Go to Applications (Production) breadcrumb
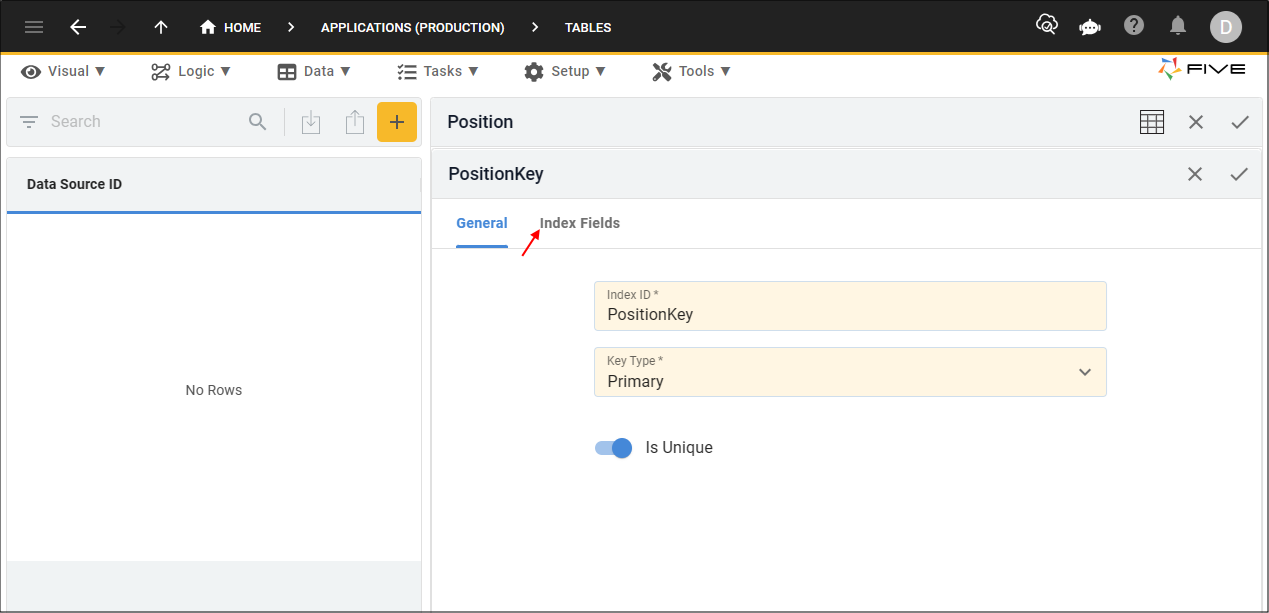The image size is (1269, 613). pyautogui.click(x=412, y=27)
